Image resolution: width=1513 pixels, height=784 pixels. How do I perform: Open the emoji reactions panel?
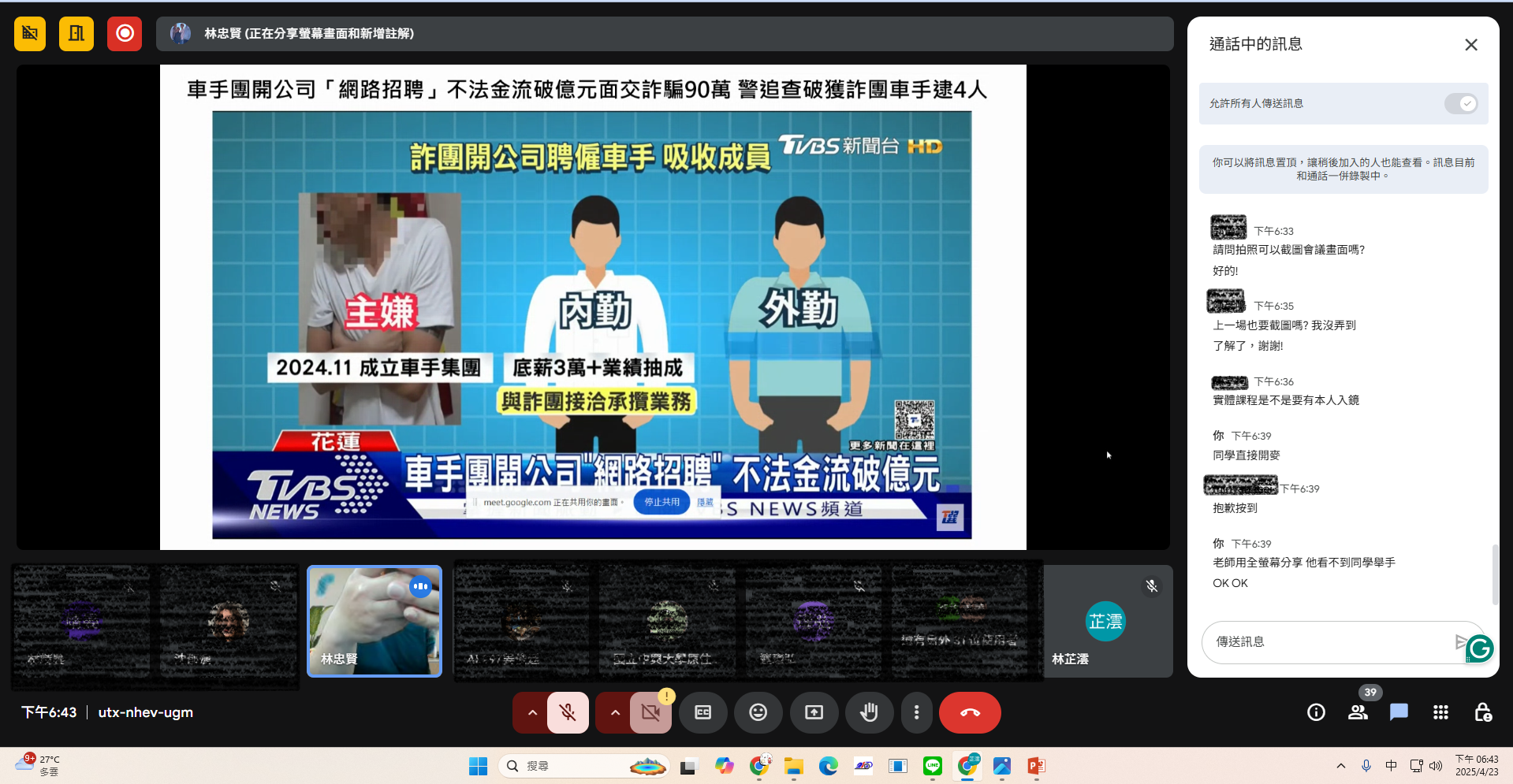tap(758, 712)
